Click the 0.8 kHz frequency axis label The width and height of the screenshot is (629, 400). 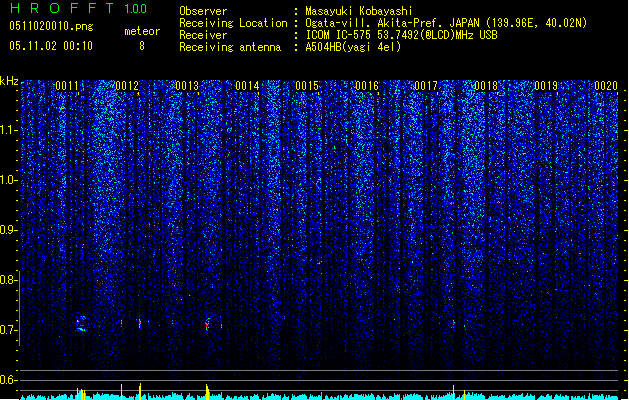pyautogui.click(x=8, y=280)
